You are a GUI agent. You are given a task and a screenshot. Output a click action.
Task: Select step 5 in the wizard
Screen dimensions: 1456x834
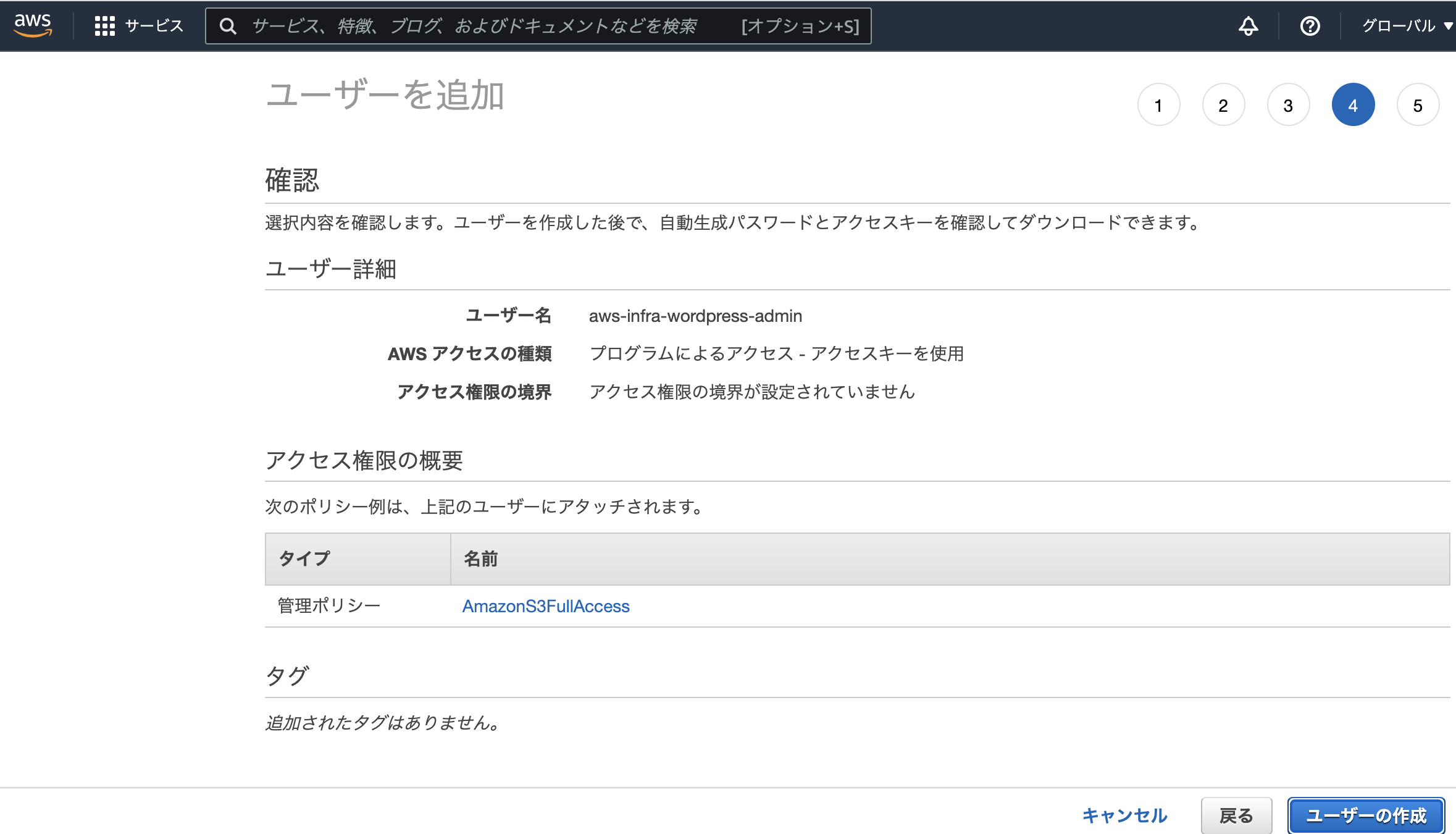pos(1418,104)
